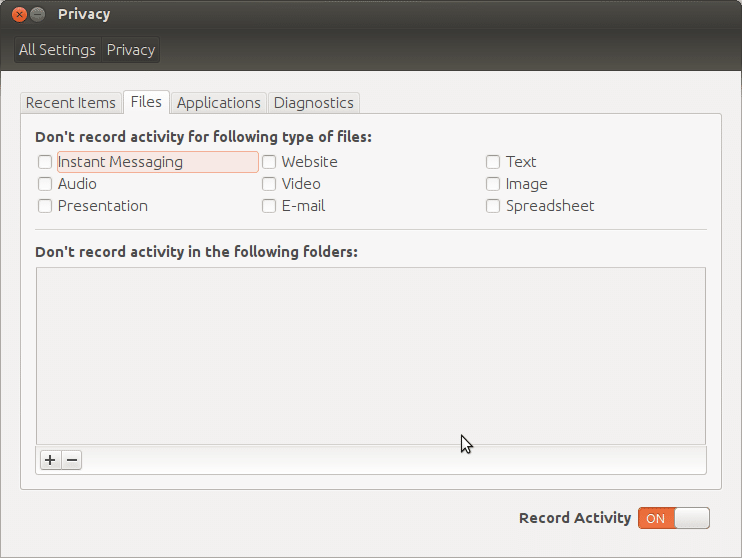Screen dimensions: 742x558
Task: Enable the Text file type checkbox
Action: (493, 162)
